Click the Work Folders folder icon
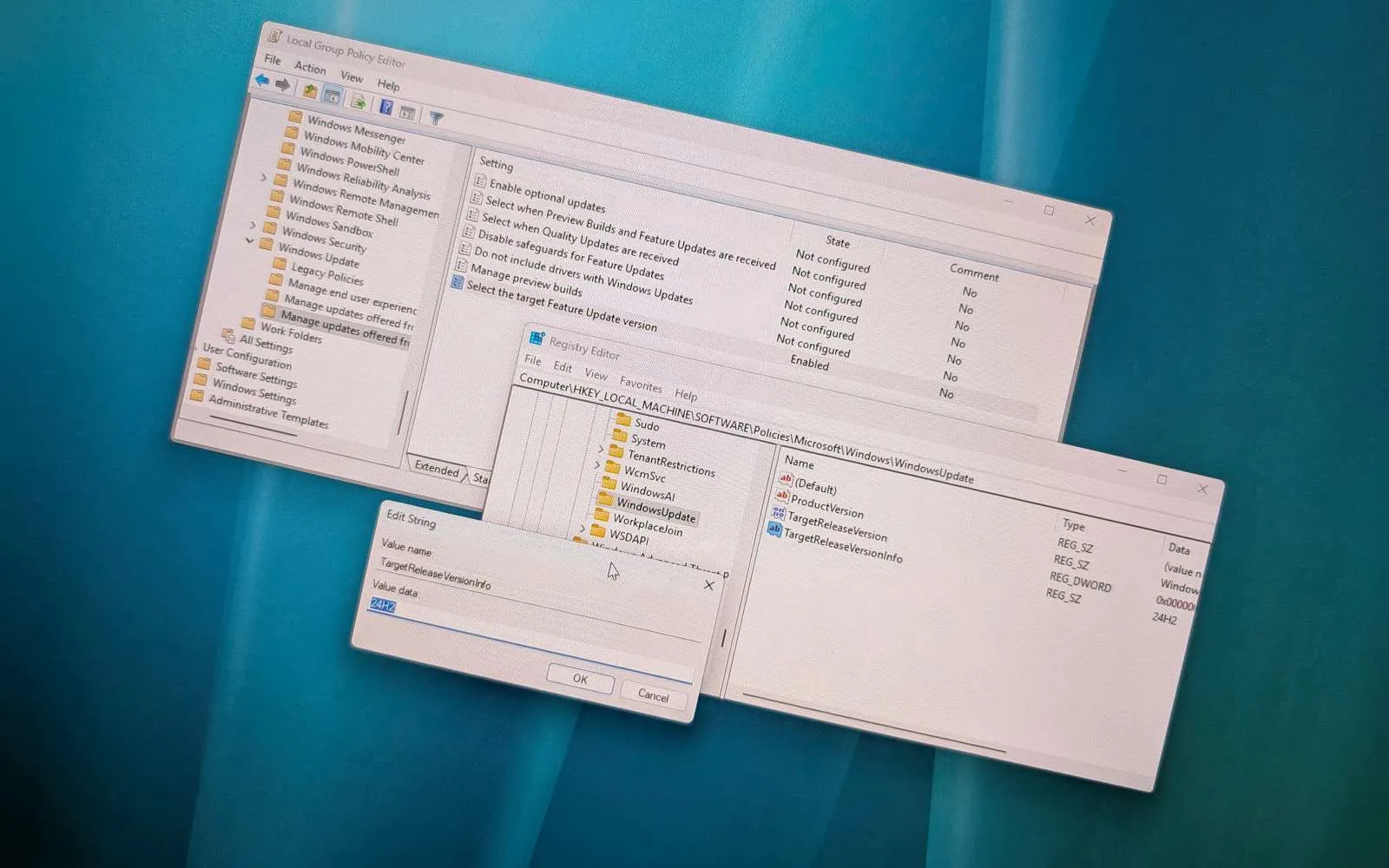The width and height of the screenshot is (1389, 868). tap(248, 323)
